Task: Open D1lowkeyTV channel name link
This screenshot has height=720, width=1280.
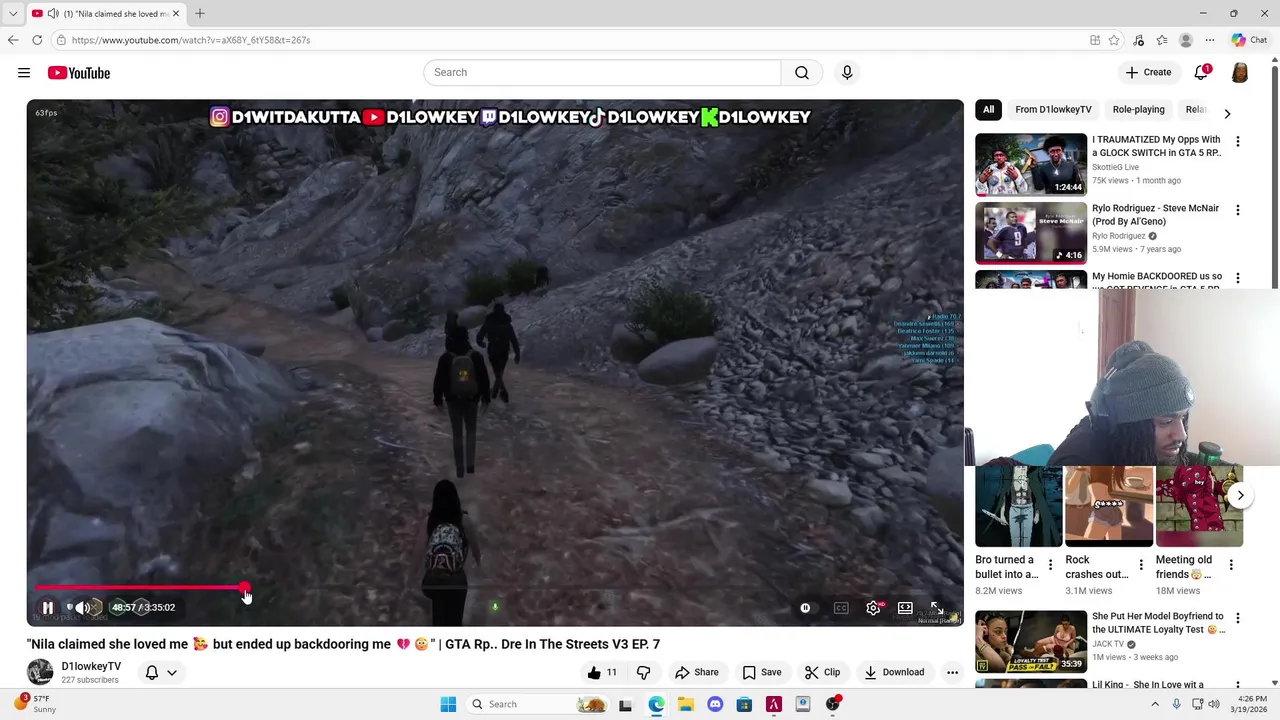Action: (x=91, y=666)
